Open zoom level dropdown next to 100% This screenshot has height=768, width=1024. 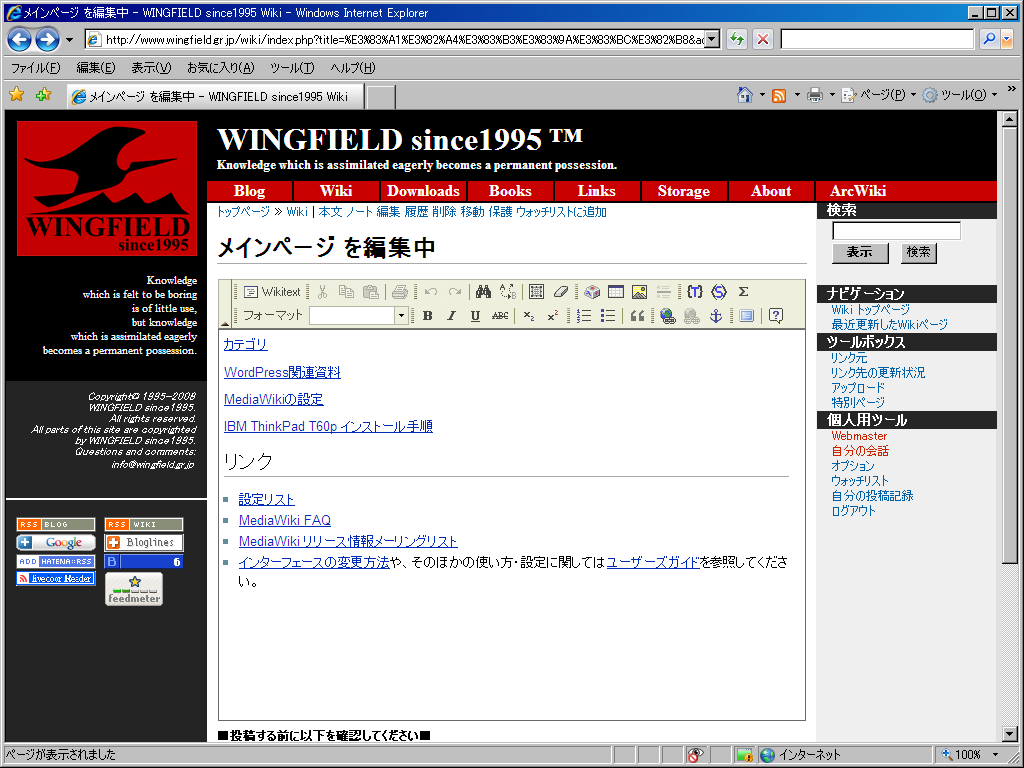995,754
